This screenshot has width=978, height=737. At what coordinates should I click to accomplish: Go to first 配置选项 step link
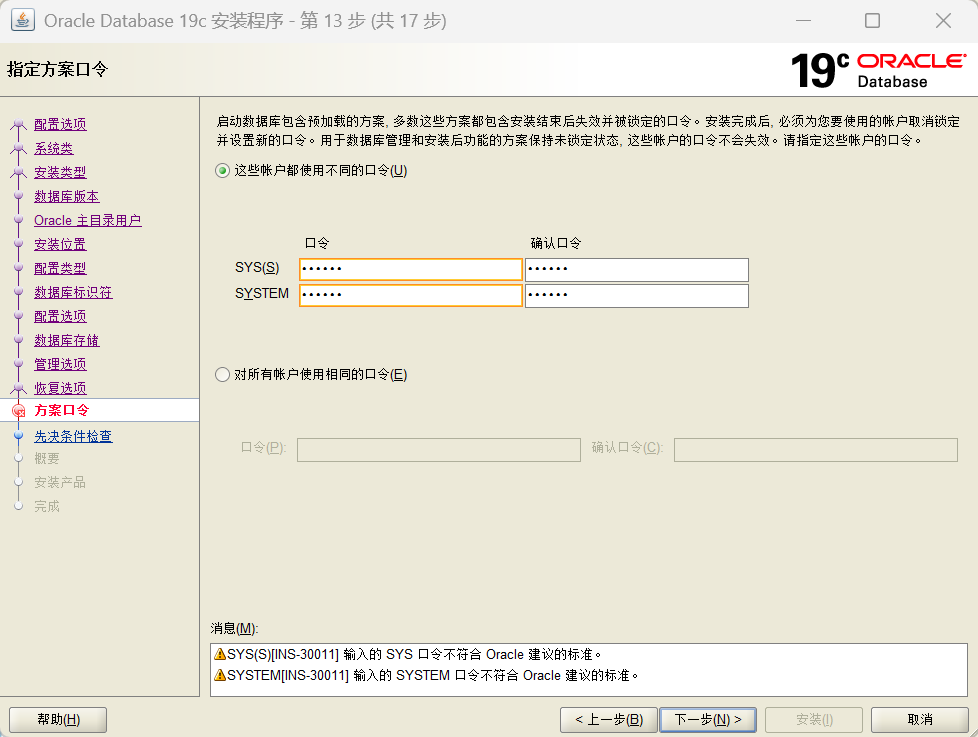[60, 124]
